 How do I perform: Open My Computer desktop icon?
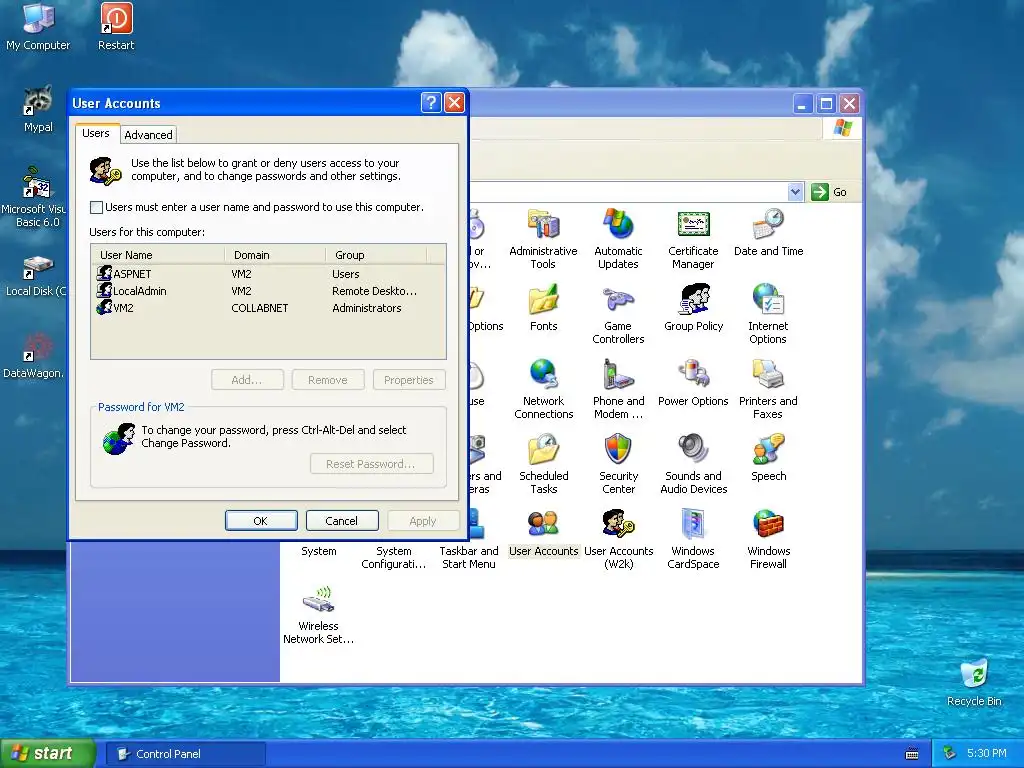tap(38, 27)
